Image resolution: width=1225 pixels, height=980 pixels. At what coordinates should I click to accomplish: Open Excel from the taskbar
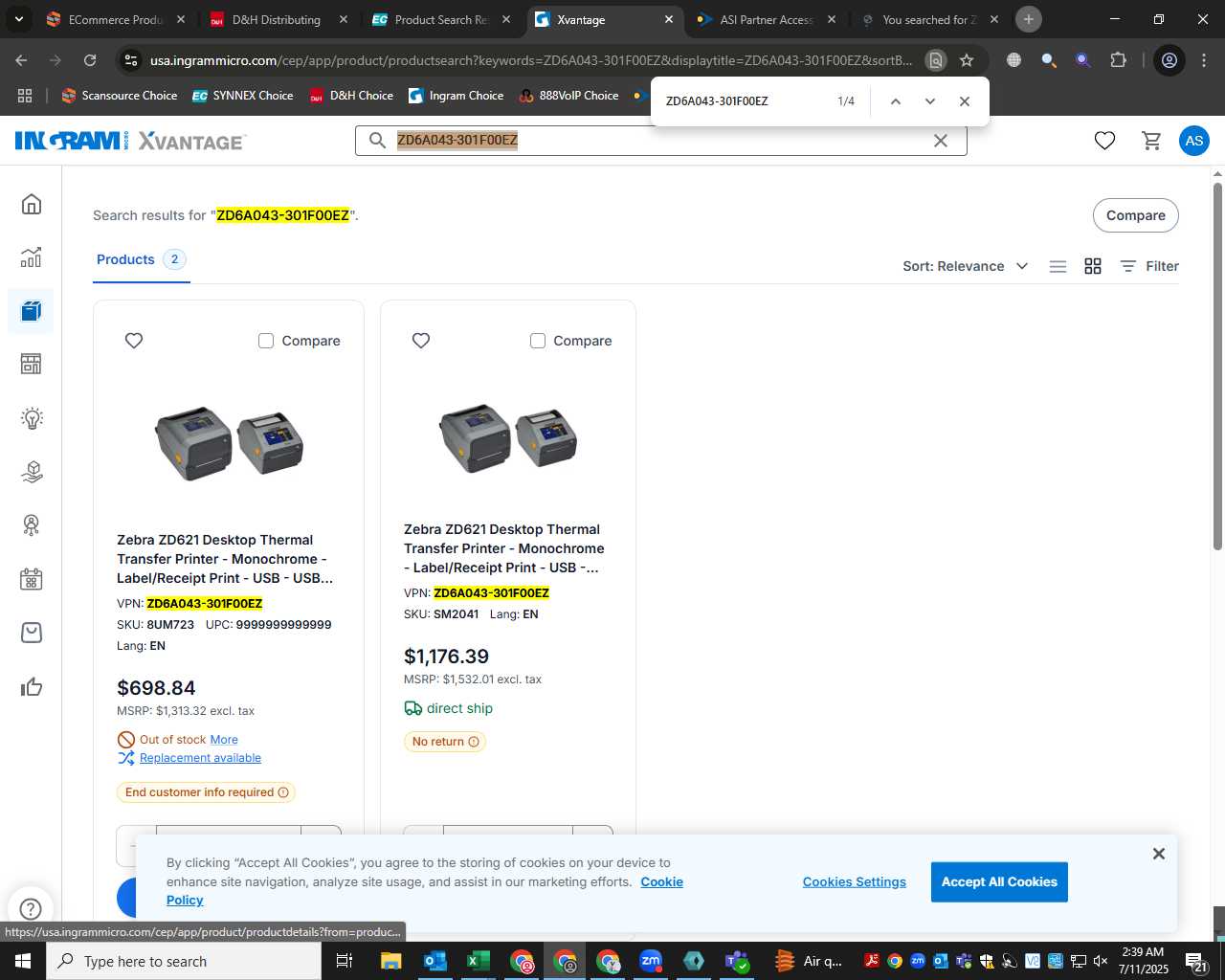[479, 961]
